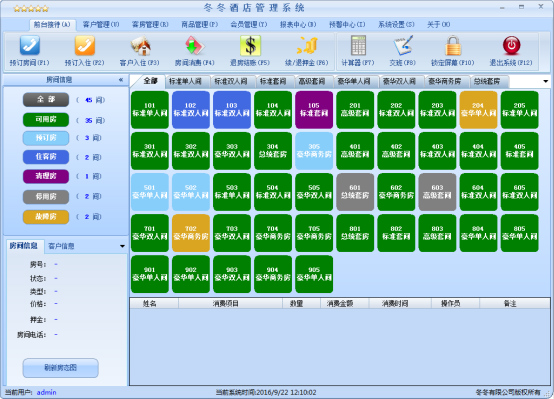Launch the 计算器 (F7) calculator icon
Screen dimensions: 554x399
[358, 46]
